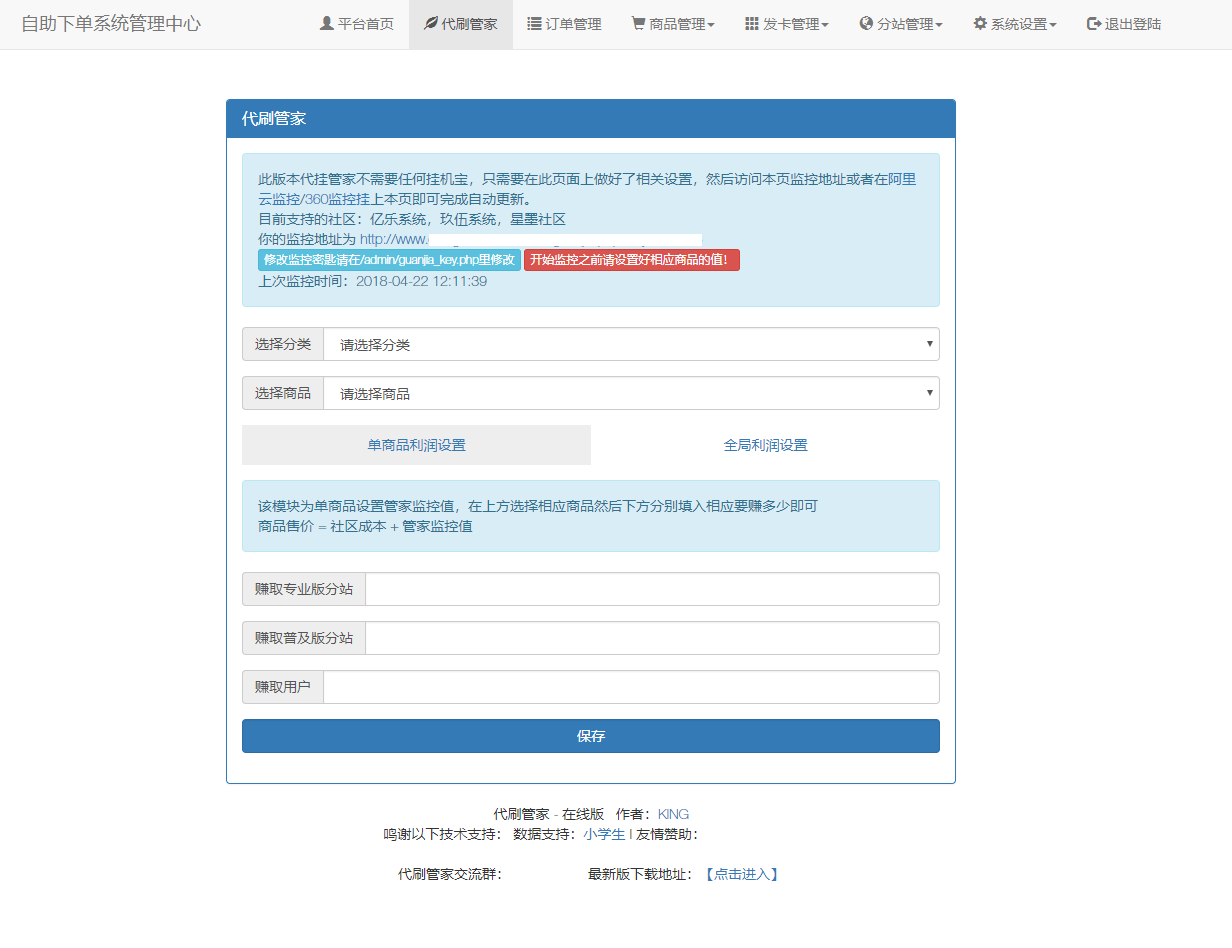
Task: Select the 单商品利润设置 tab
Action: point(416,444)
